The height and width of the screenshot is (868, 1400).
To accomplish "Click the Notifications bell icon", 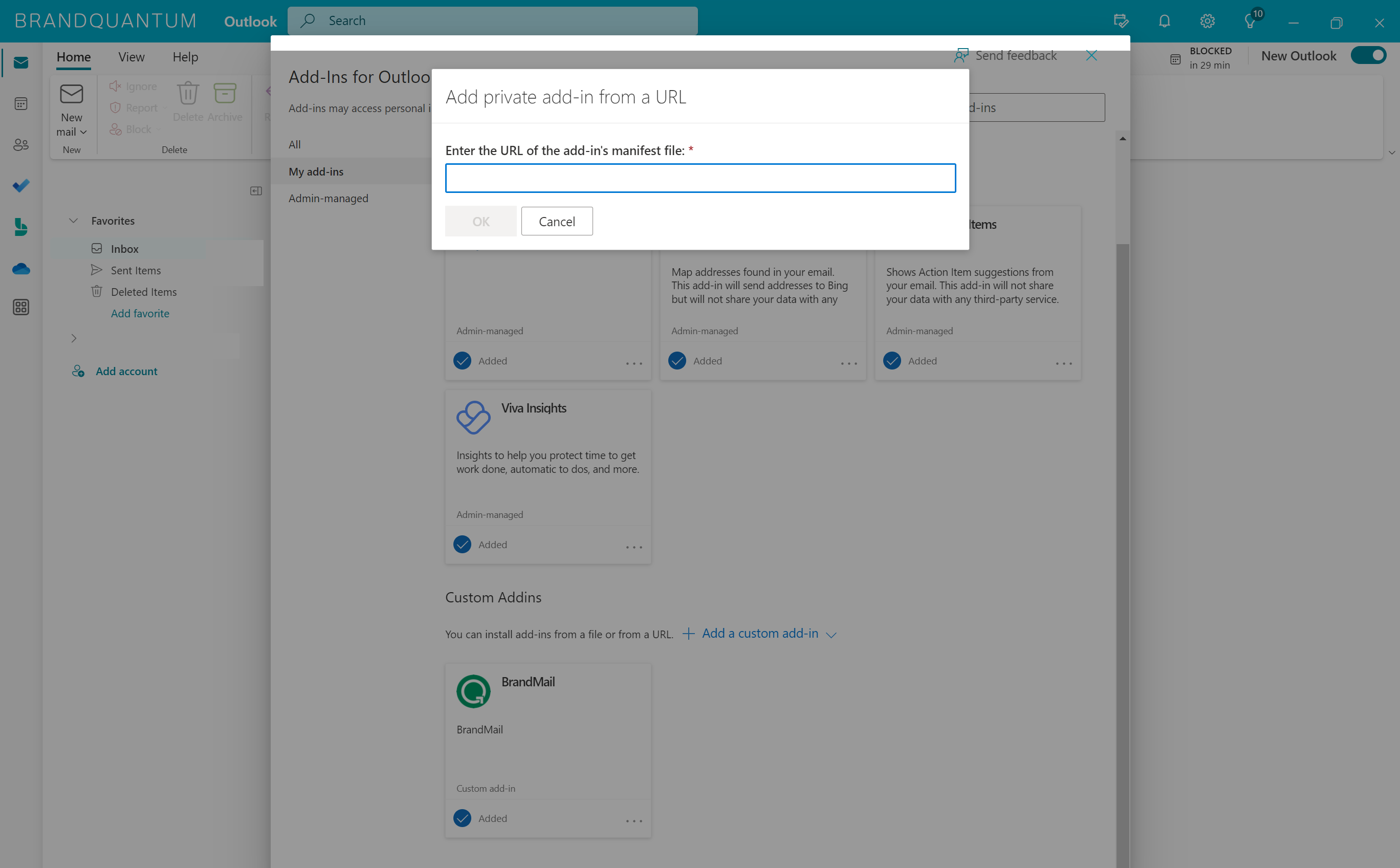I will tap(1164, 20).
